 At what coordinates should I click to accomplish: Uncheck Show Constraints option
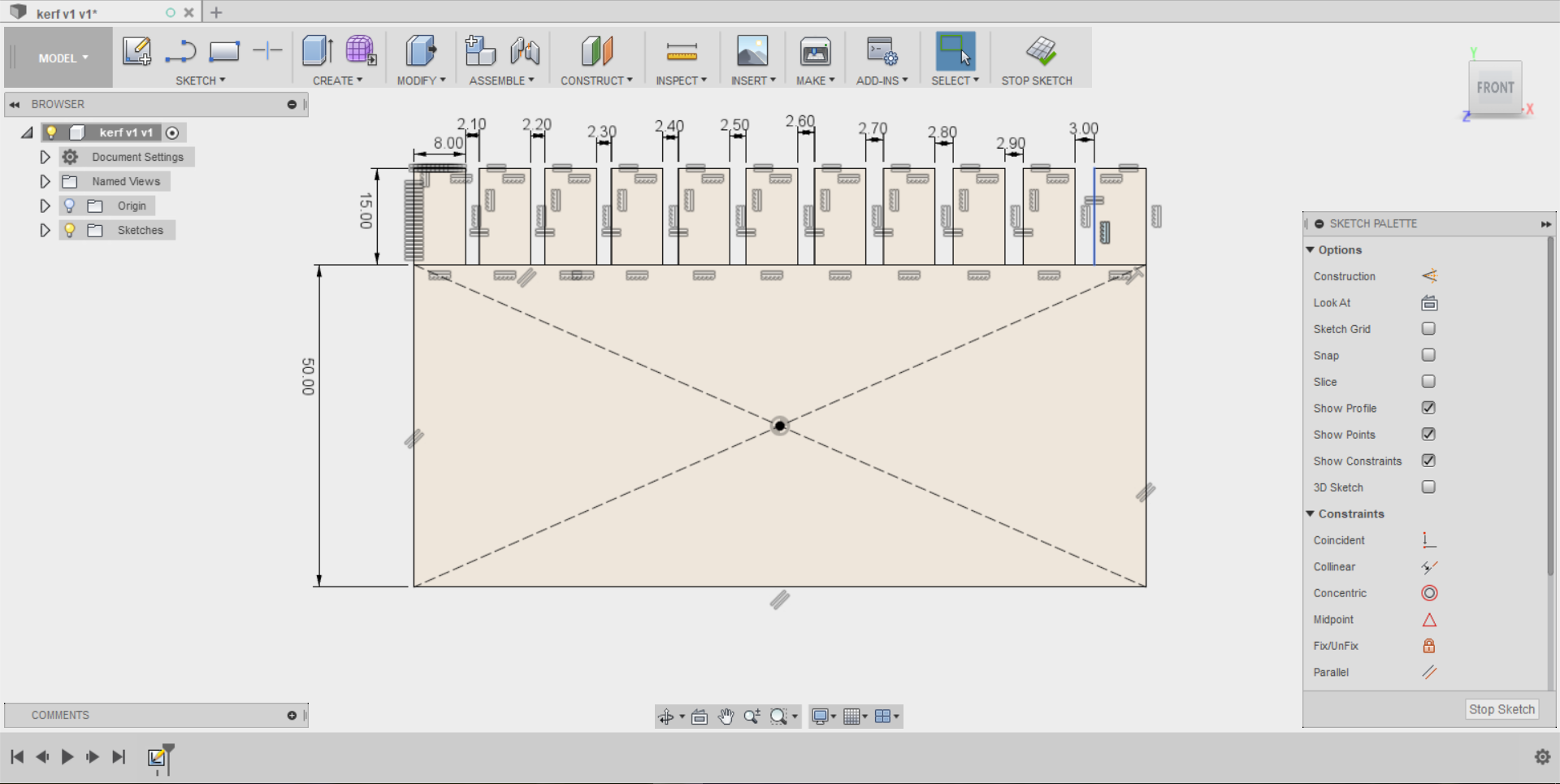tap(1428, 461)
